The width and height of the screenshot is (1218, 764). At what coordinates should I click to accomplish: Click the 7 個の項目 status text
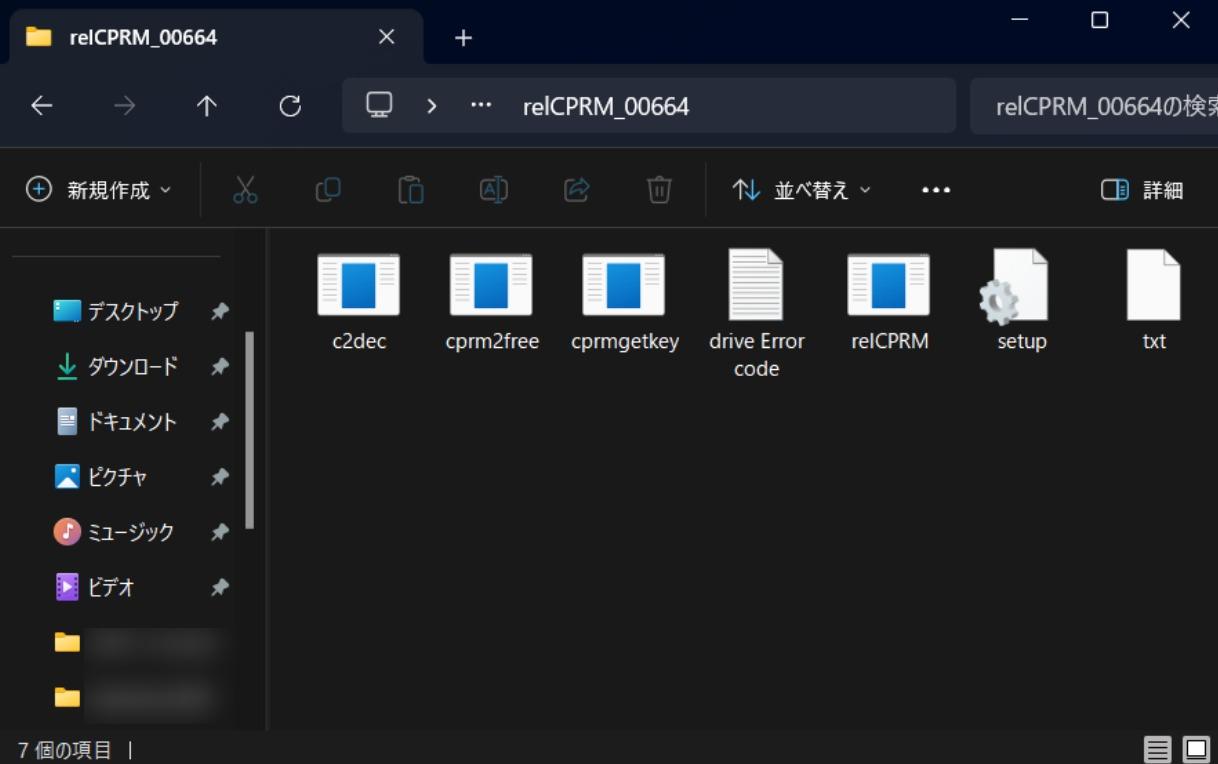[x=65, y=750]
